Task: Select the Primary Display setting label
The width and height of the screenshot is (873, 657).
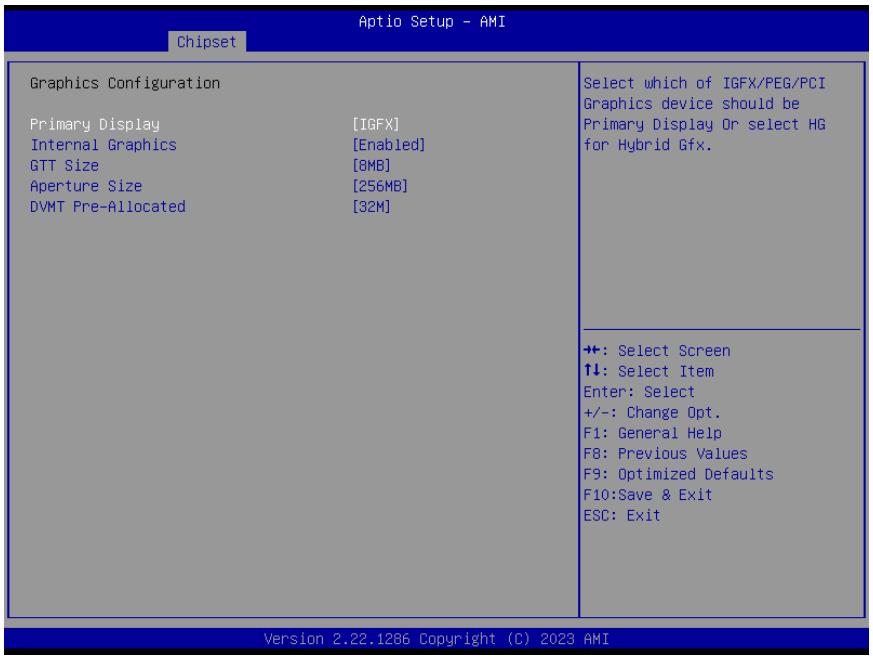Action: click(x=95, y=124)
